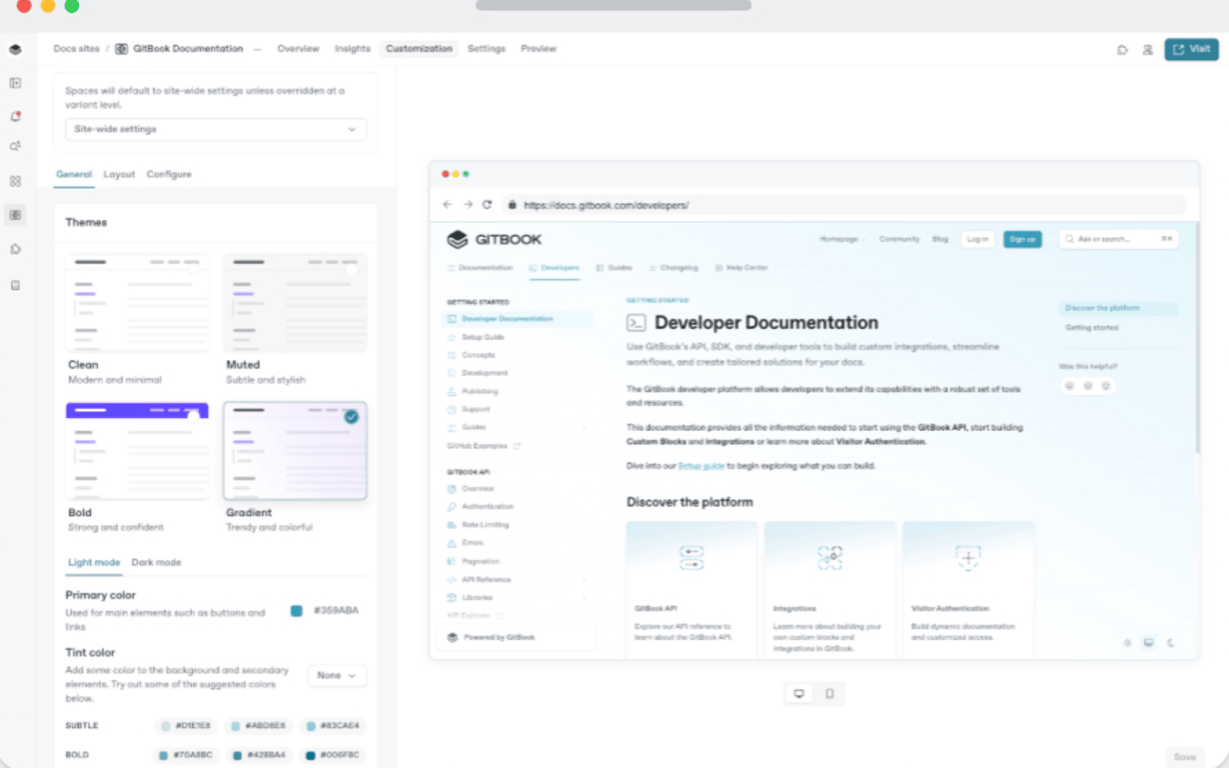Click Powered by GitBook in the preview sidebar
The height and width of the screenshot is (768, 1229).
point(516,637)
